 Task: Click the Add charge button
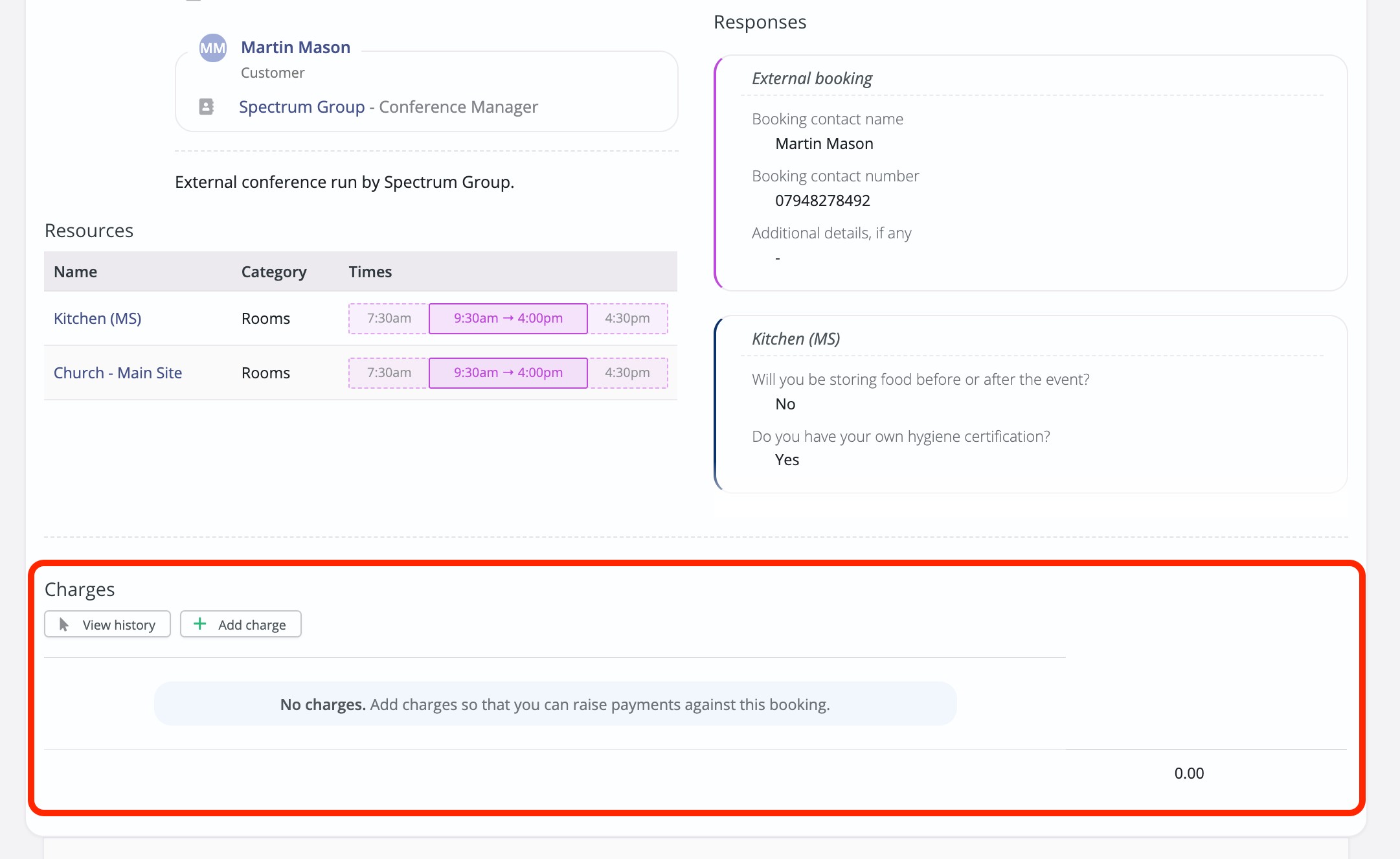click(241, 624)
